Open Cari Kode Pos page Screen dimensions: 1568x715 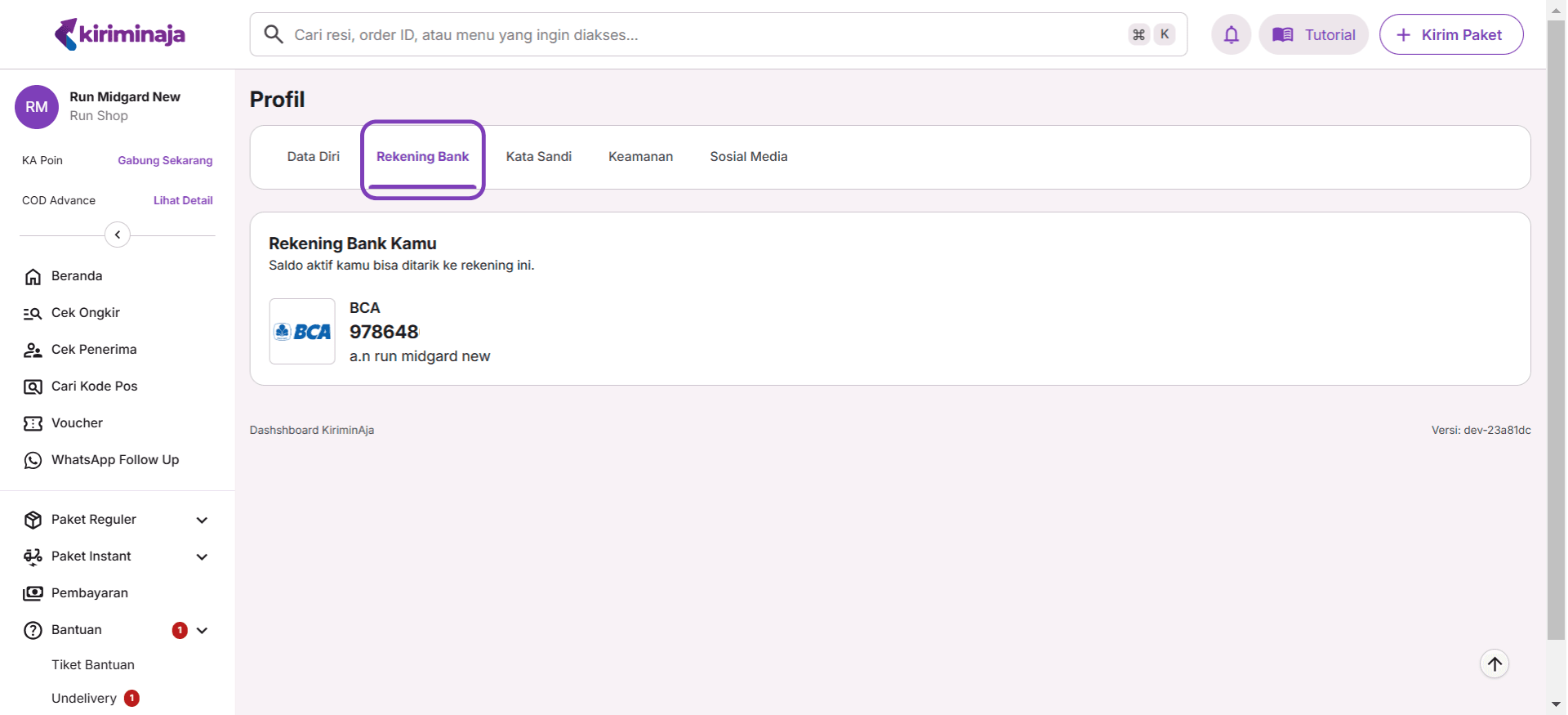point(94,387)
